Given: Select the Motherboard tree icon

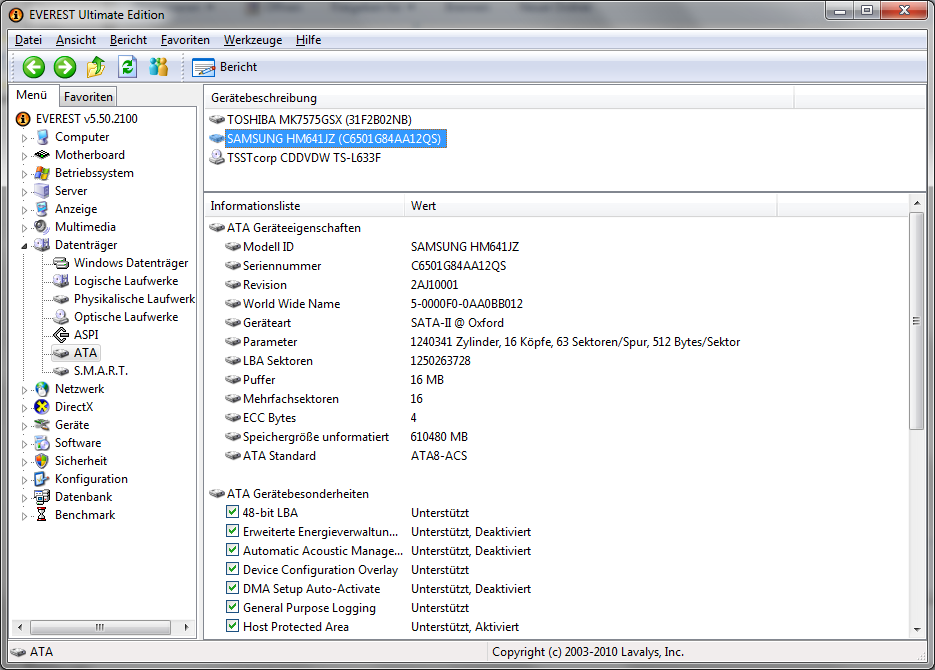Looking at the screenshot, I should [42, 155].
